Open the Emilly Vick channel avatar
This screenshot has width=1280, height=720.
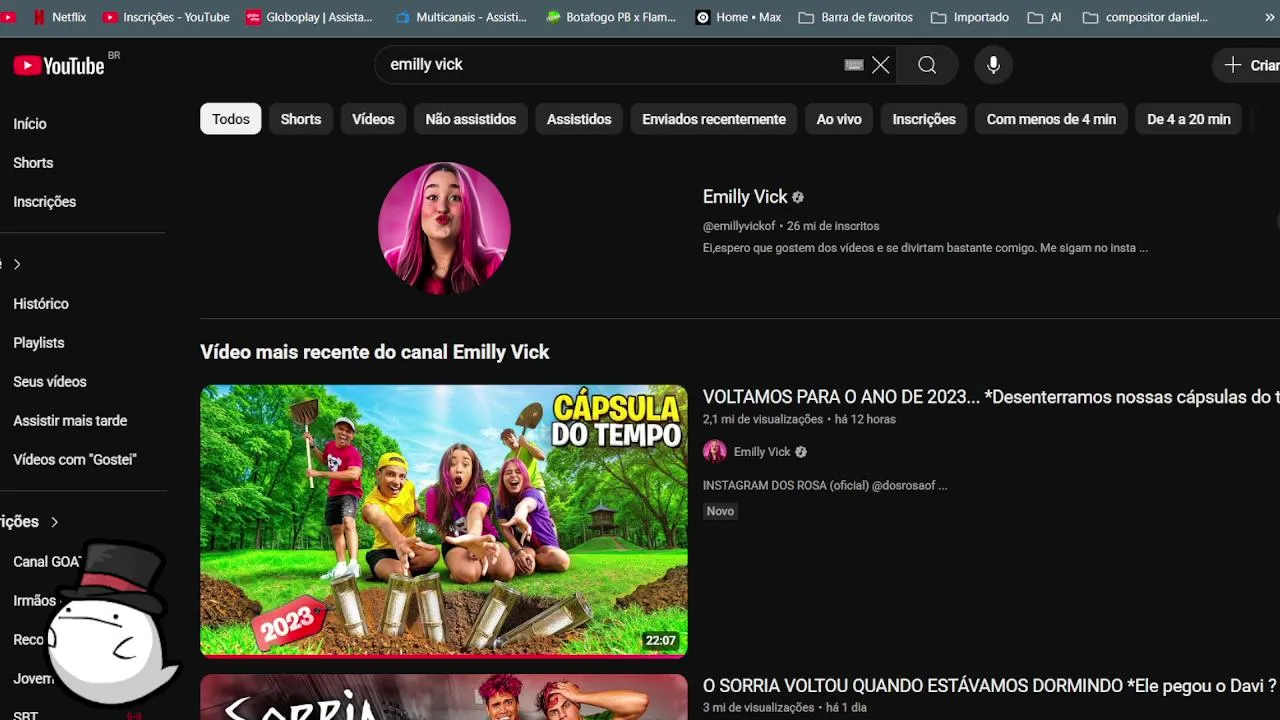click(x=444, y=228)
